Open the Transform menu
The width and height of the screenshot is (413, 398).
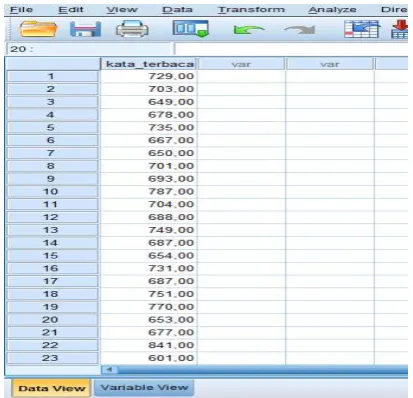pyautogui.click(x=251, y=10)
